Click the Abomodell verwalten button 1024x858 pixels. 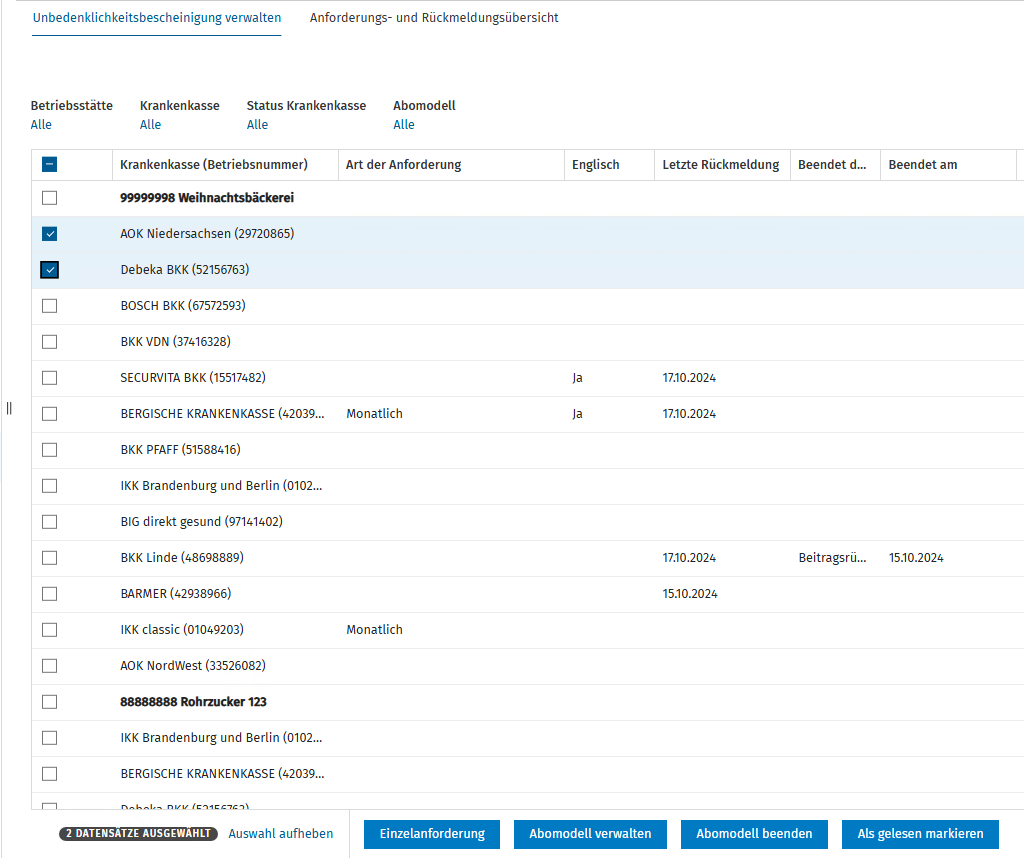point(590,834)
